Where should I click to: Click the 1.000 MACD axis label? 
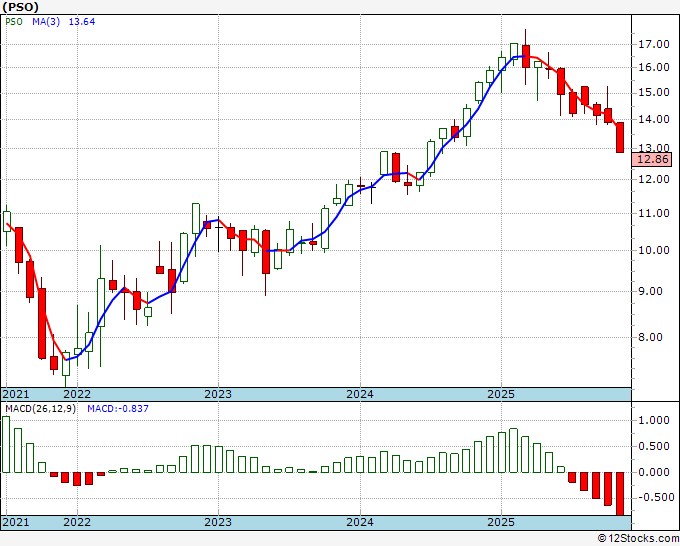[x=654, y=420]
